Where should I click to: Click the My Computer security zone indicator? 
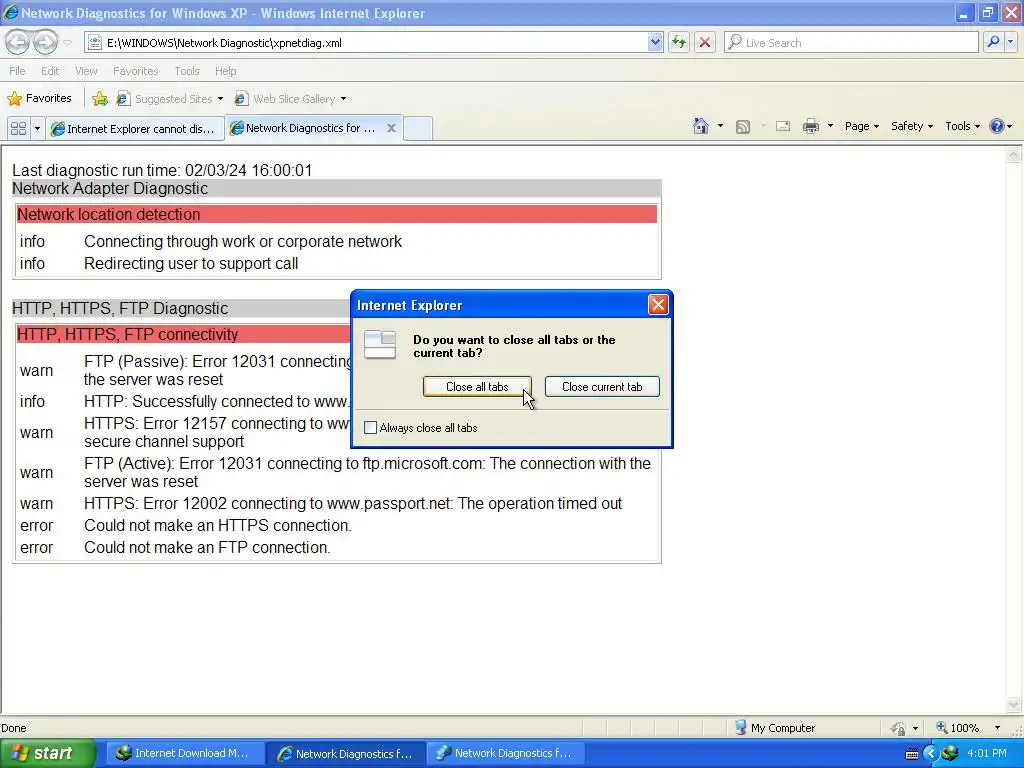tap(775, 728)
